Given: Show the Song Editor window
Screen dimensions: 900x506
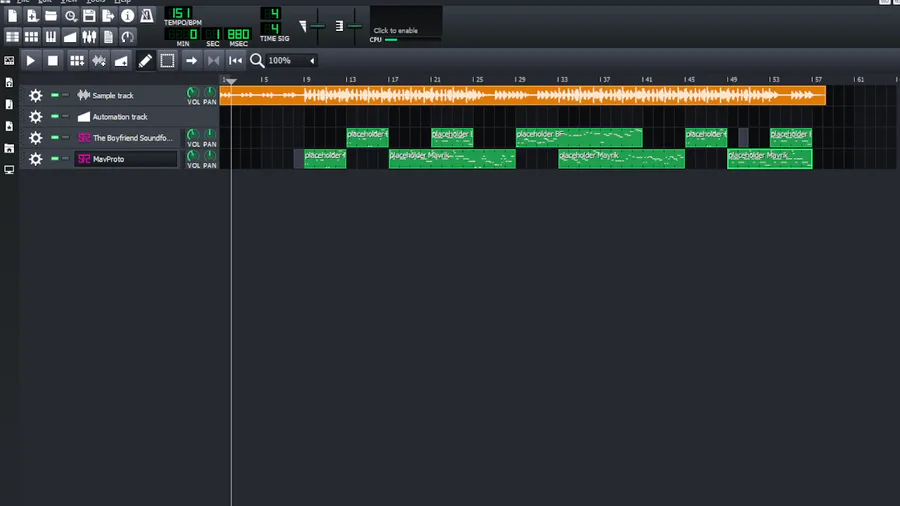Looking at the screenshot, I should pos(13,37).
